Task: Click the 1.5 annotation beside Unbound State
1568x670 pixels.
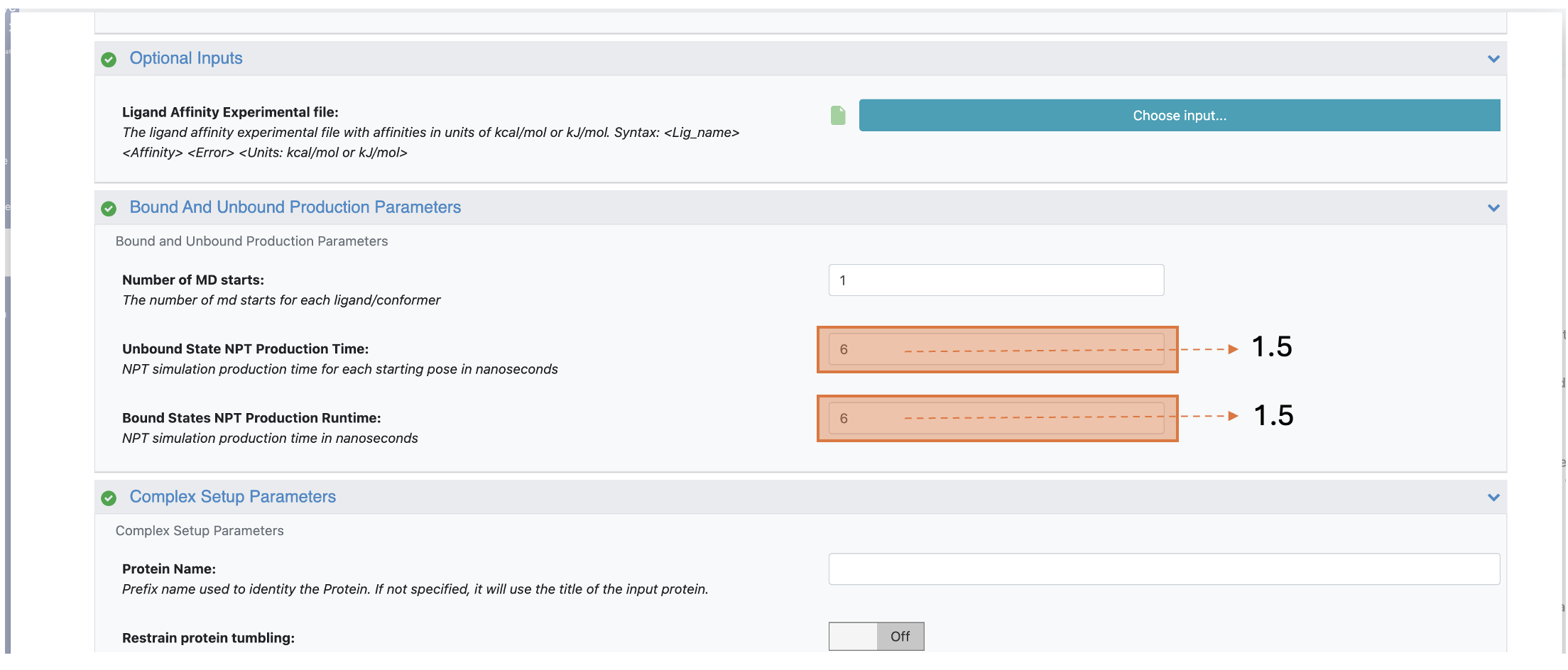Action: [1272, 347]
